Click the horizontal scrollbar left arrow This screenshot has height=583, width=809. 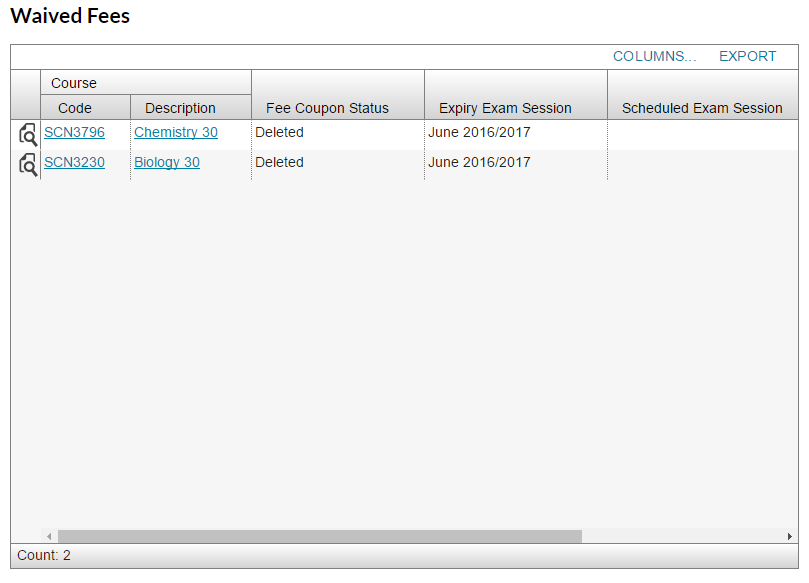49,537
